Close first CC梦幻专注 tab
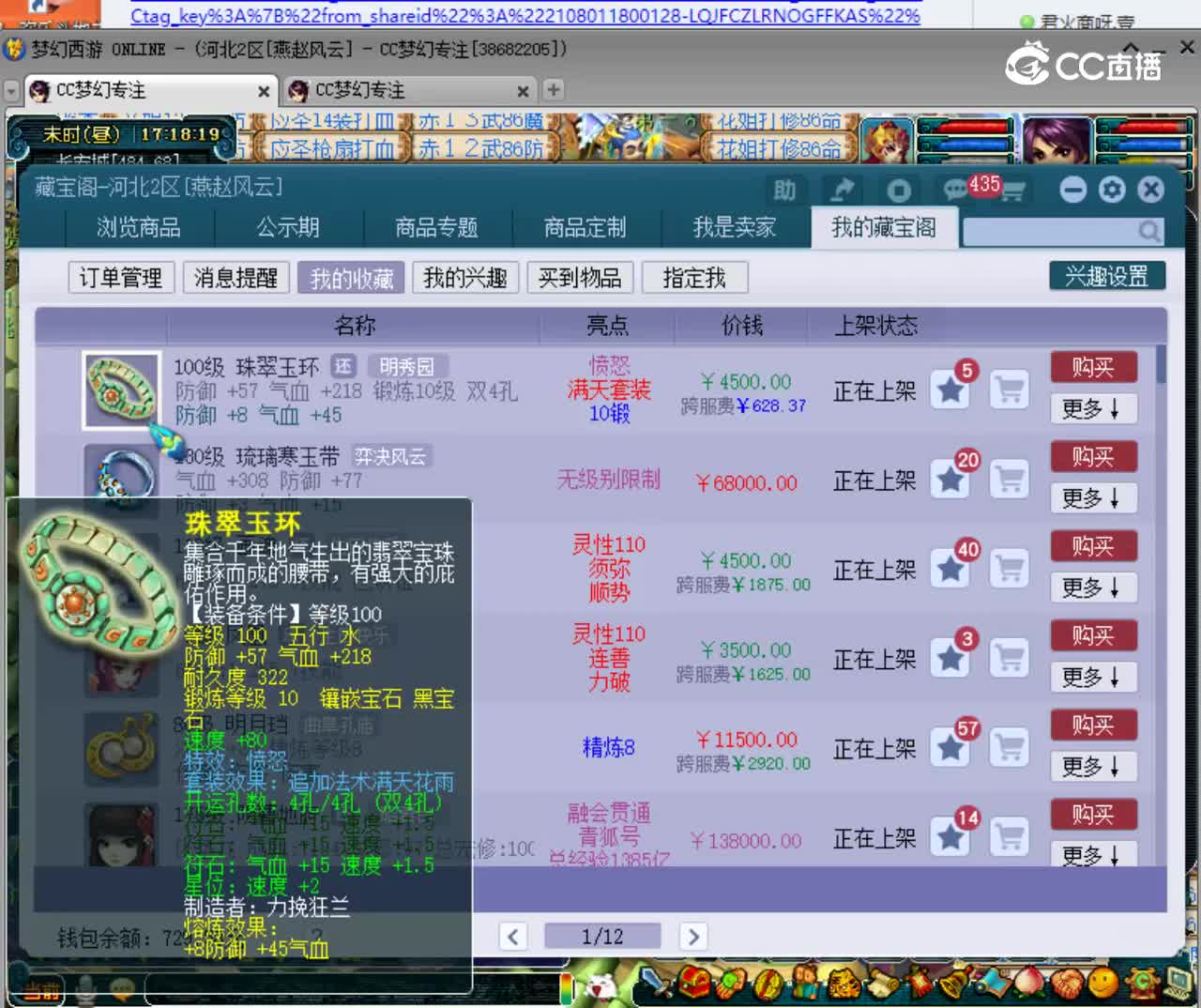This screenshot has width=1201, height=1008. coord(264,91)
